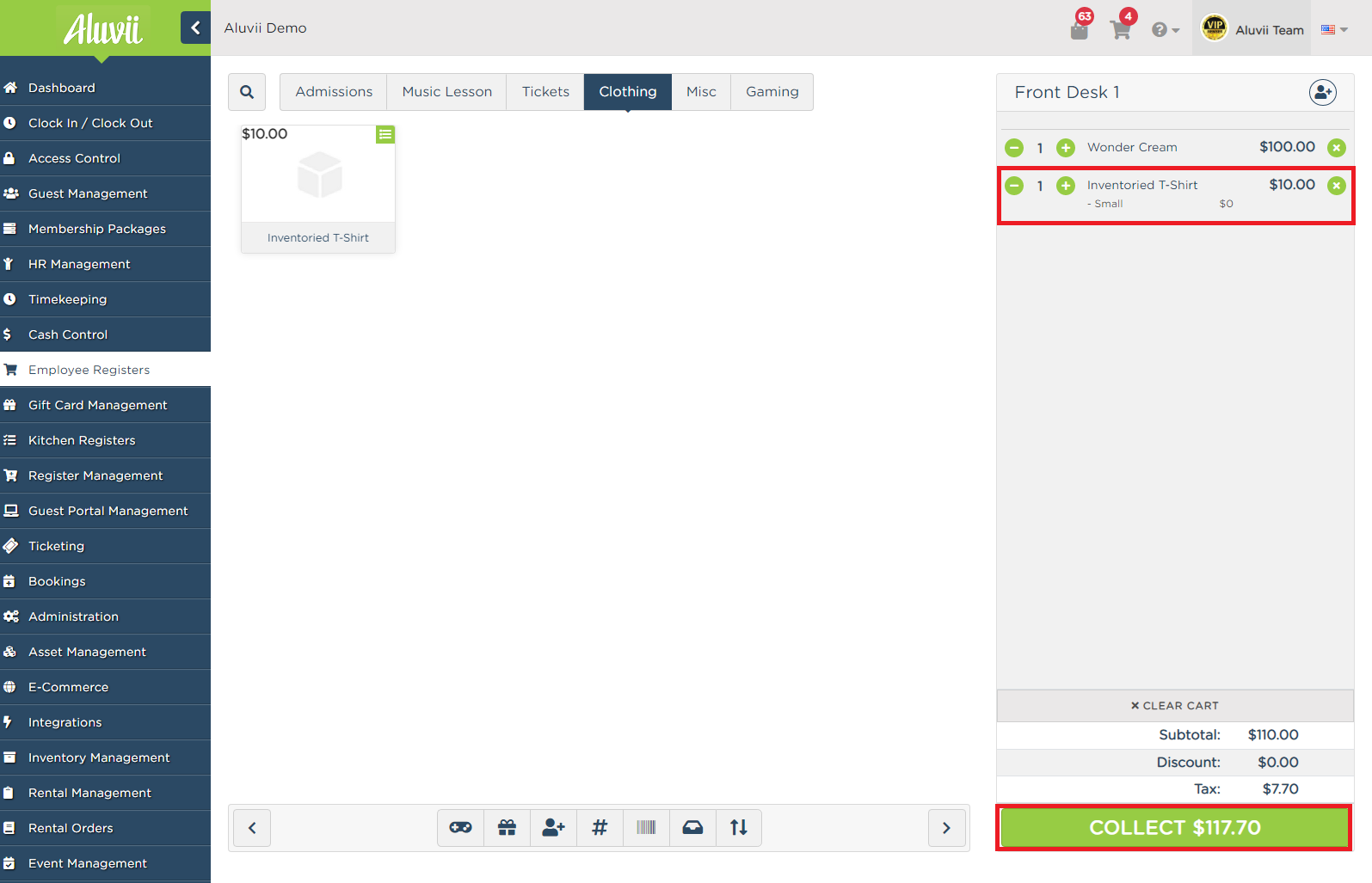The image size is (1372, 883).
Task: Click the product search magnifier icon
Action: (x=247, y=92)
